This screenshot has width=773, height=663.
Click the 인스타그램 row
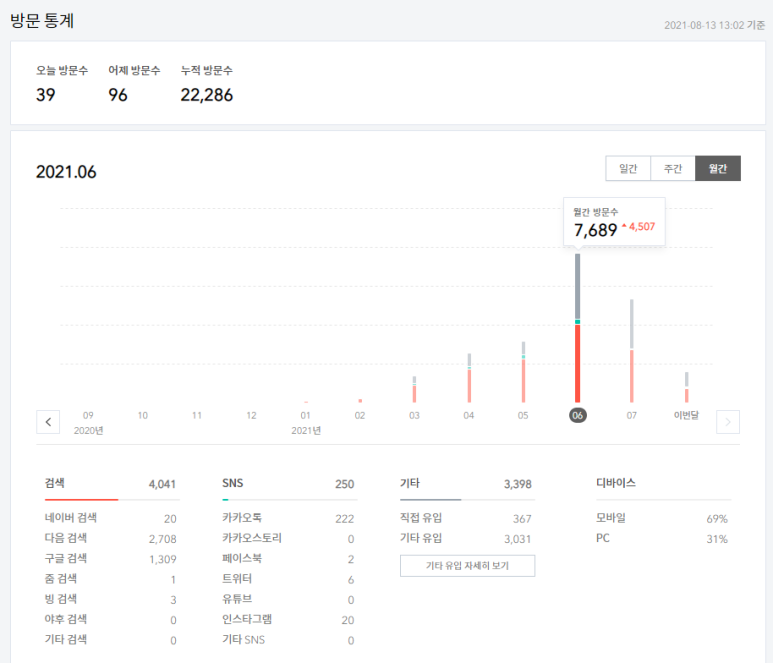(x=288, y=619)
